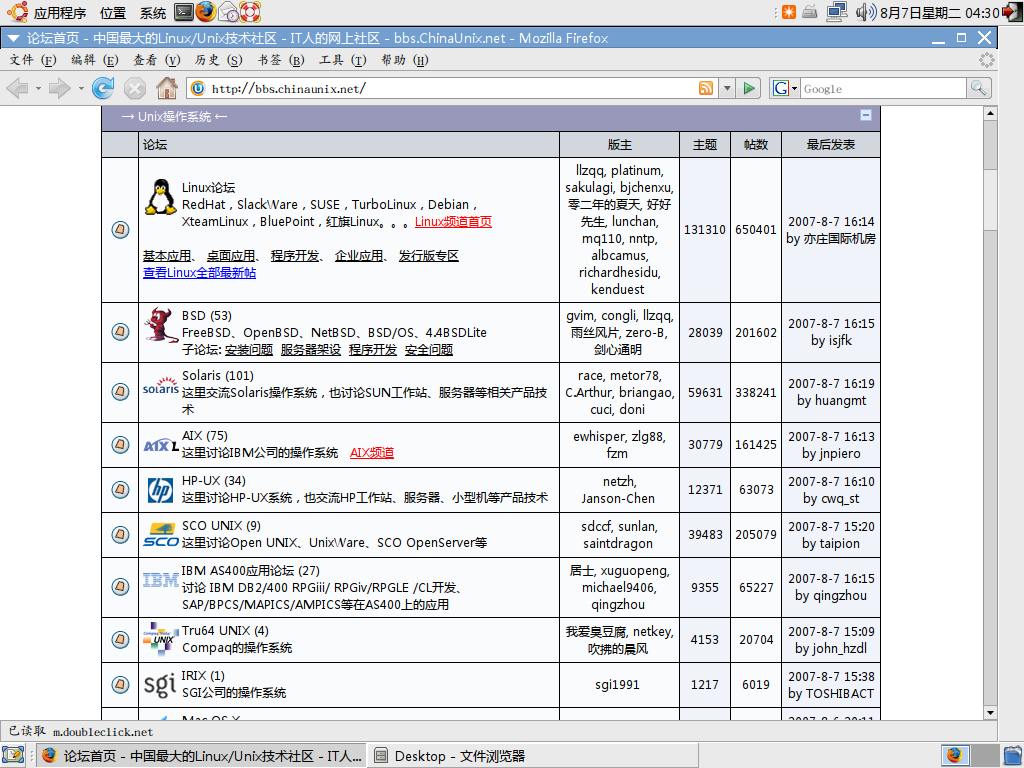Screen dimensions: 1024x768
Task: Collapse the Unix操作系统 section
Action: coord(866,116)
